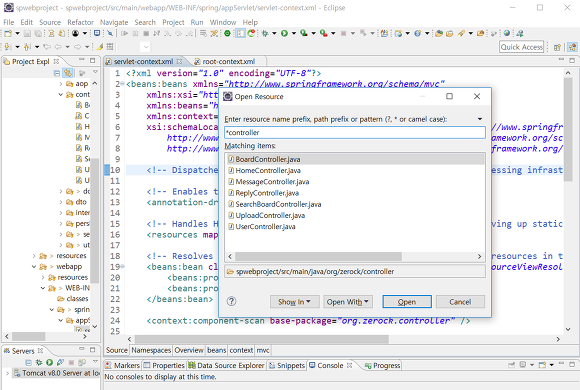The width and height of the screenshot is (580, 390).
Task: Open the Project Explorer view menu arrow
Action: [x=95, y=73]
